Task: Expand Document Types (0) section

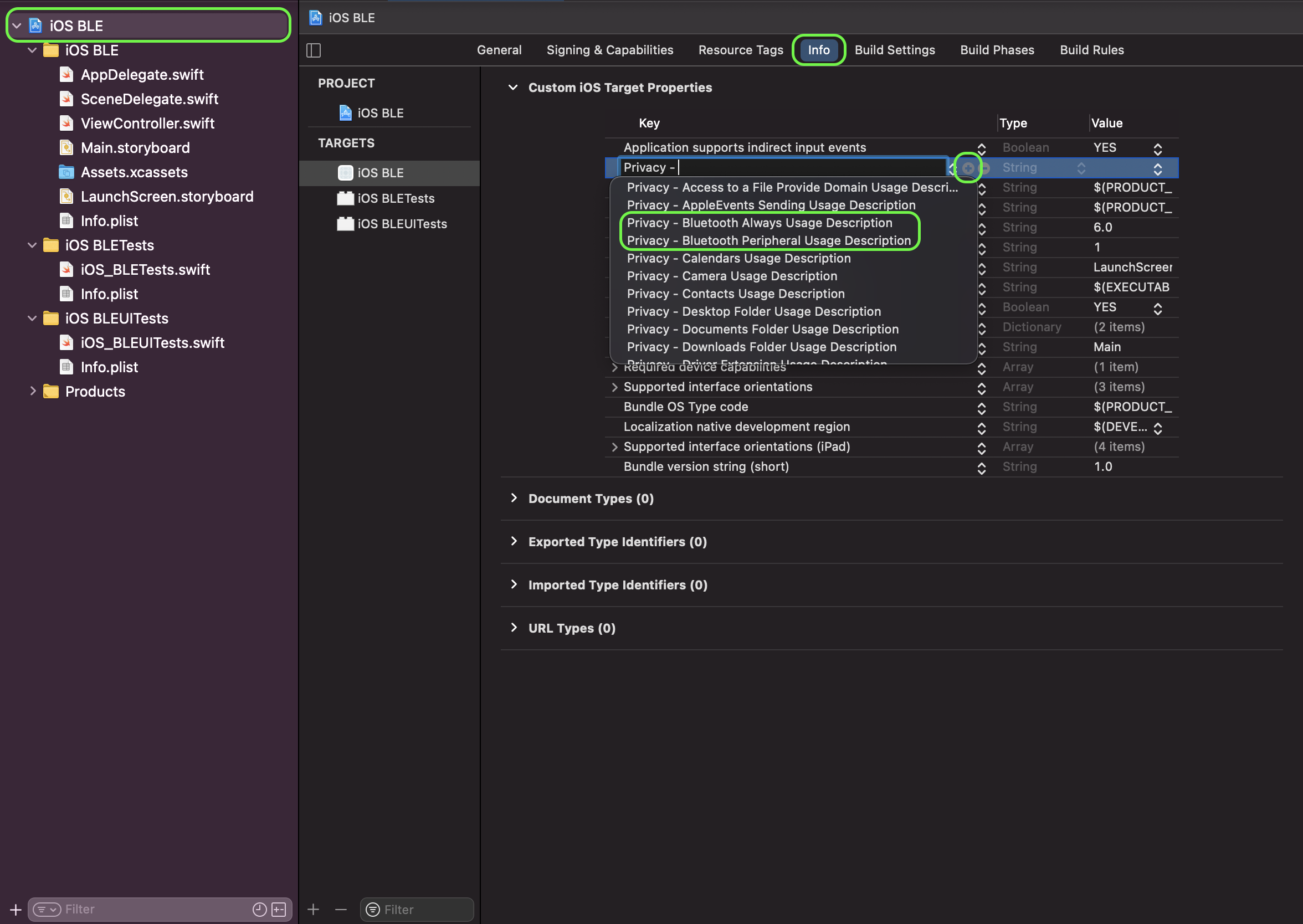Action: click(513, 498)
